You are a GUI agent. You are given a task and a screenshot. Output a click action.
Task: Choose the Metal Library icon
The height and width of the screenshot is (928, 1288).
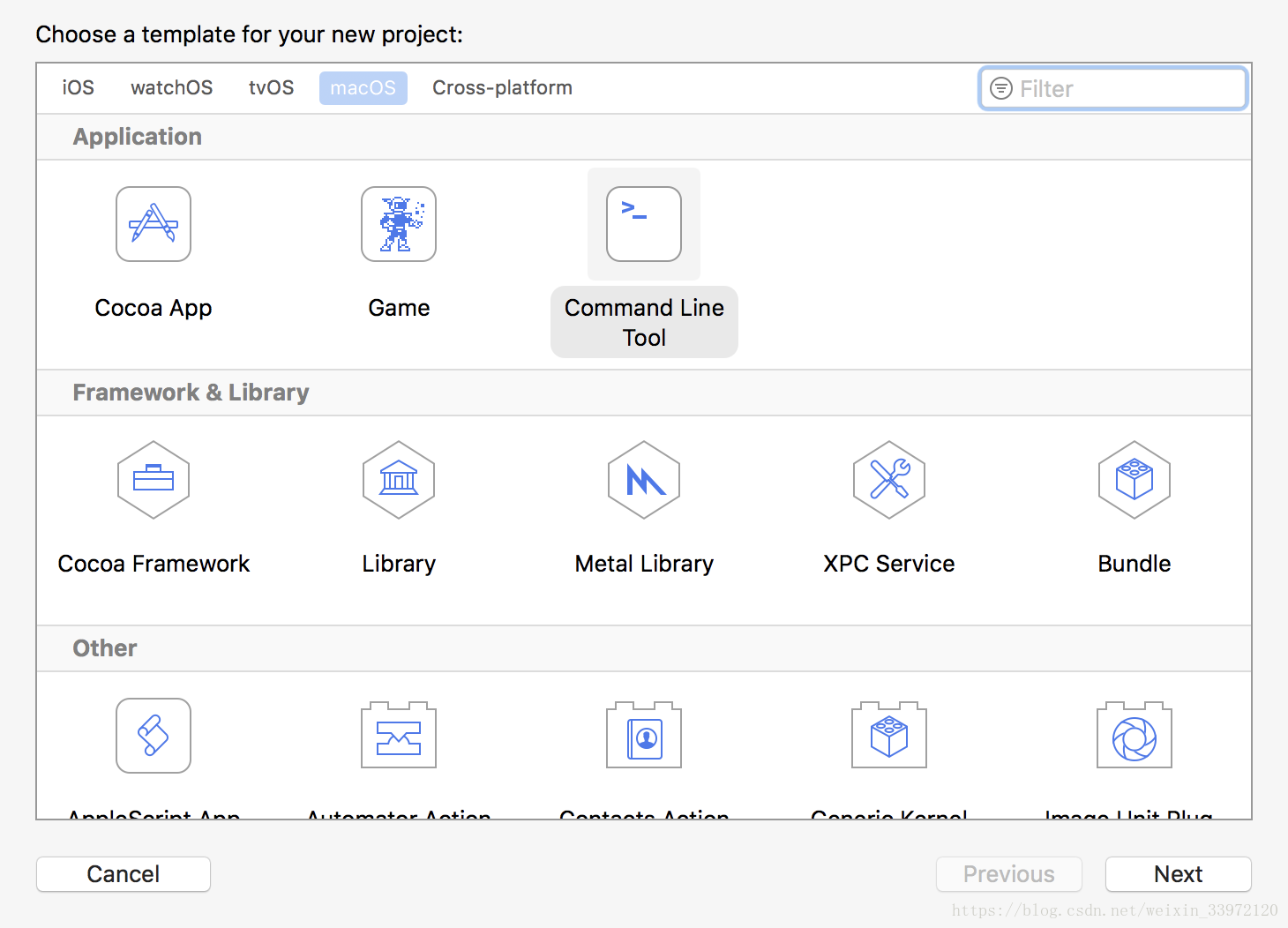(644, 480)
